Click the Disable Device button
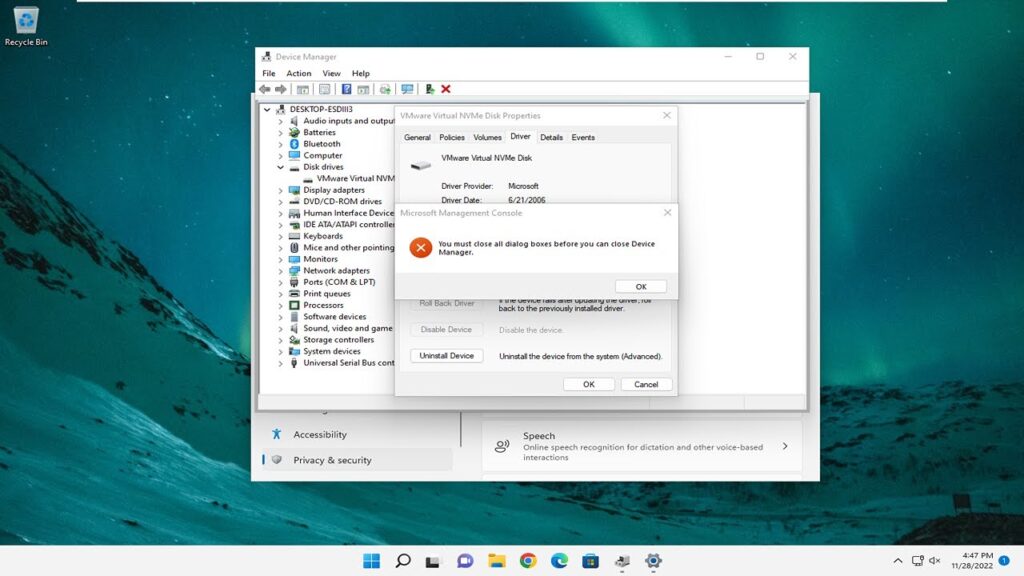This screenshot has height=576, width=1024. [447, 330]
